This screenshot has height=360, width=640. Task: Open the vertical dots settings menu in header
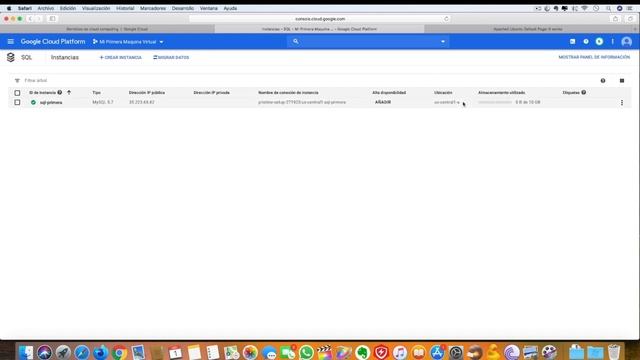(x=613, y=42)
